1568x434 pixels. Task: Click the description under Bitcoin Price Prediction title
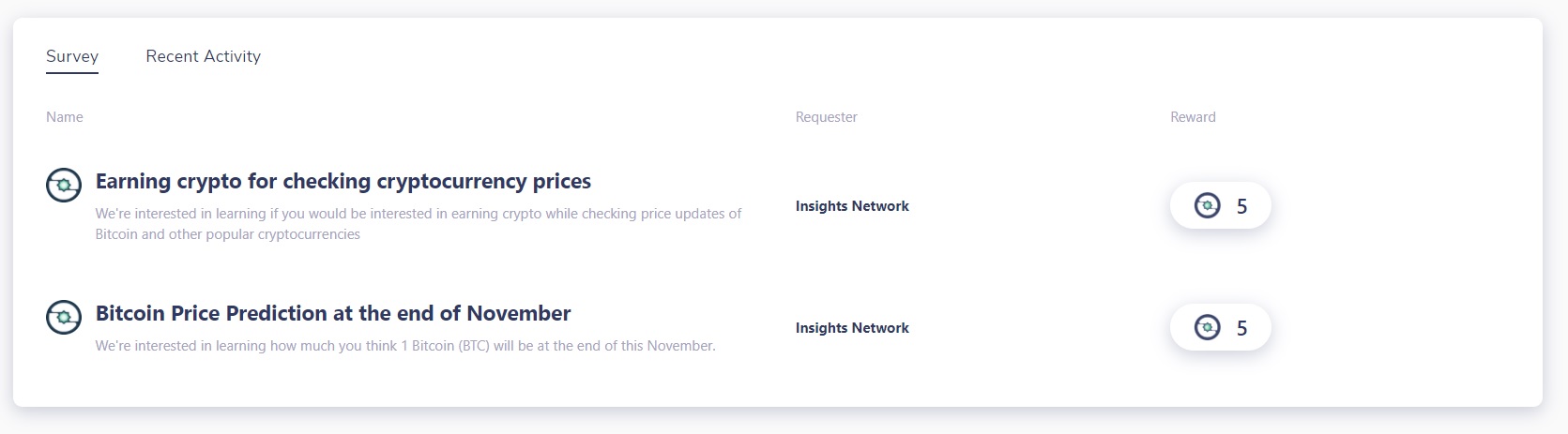click(x=405, y=346)
